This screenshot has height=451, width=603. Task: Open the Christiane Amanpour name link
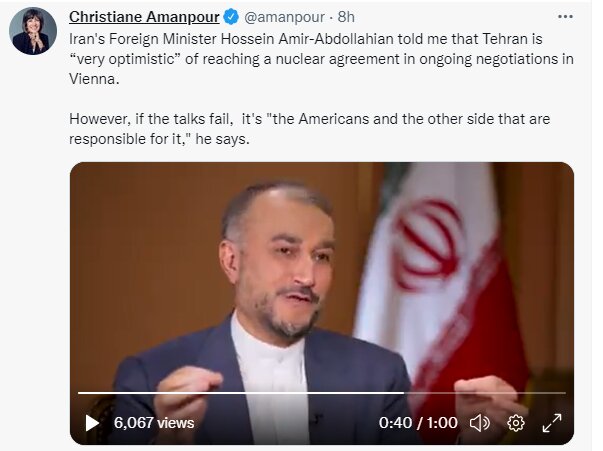(x=144, y=17)
